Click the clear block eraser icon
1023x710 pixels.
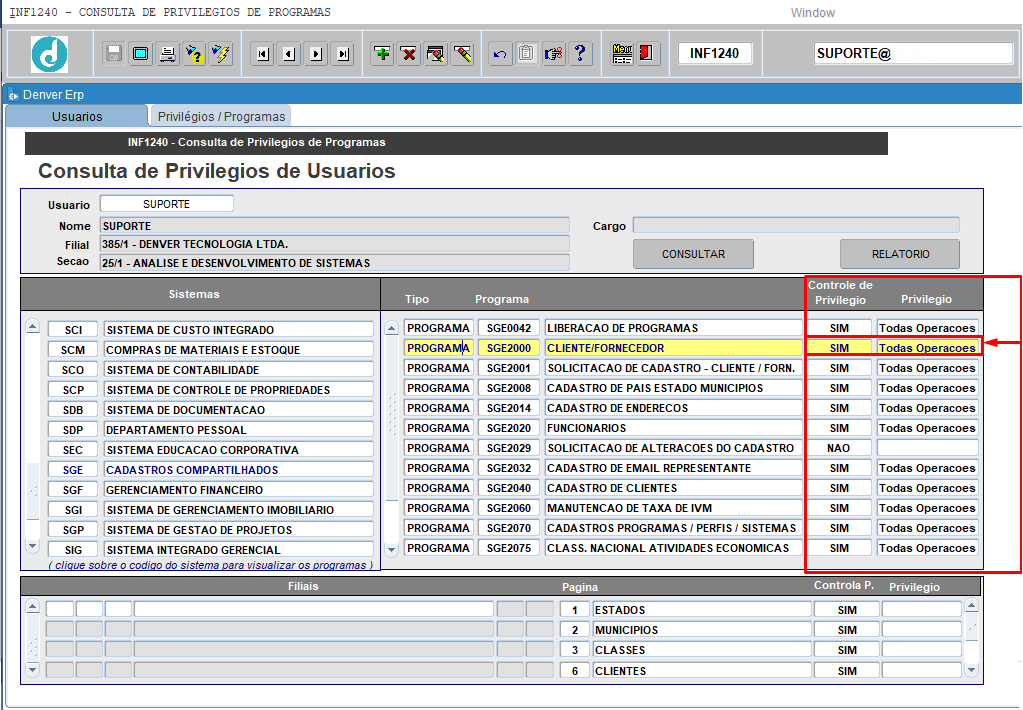(x=436, y=54)
